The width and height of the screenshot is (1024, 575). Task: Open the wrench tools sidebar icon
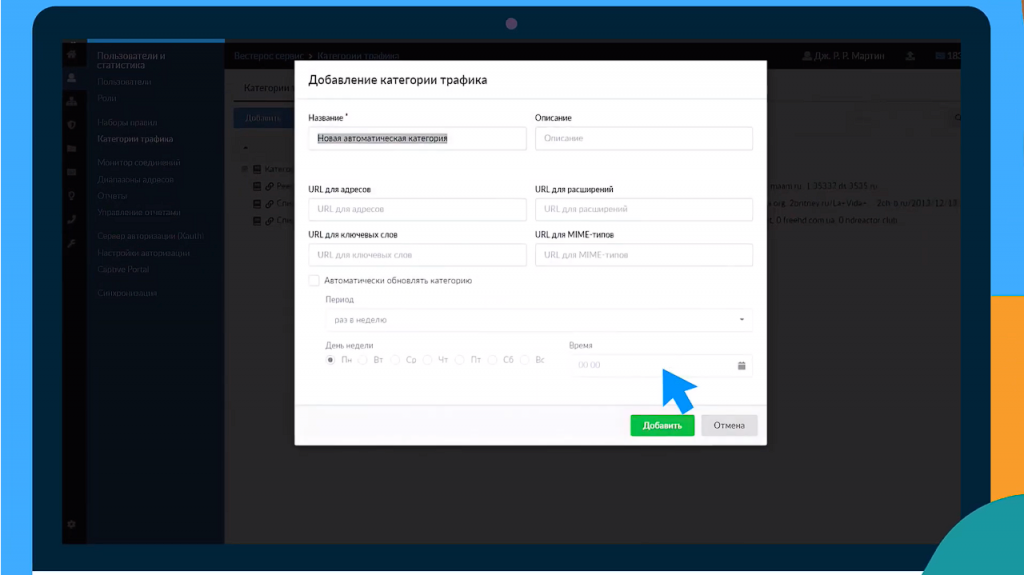(x=72, y=243)
